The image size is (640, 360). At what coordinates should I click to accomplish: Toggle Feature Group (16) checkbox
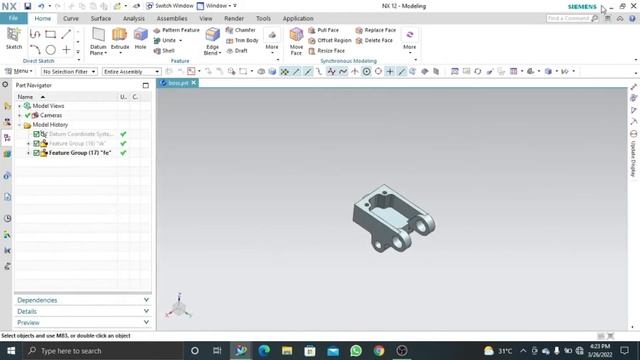[36, 143]
